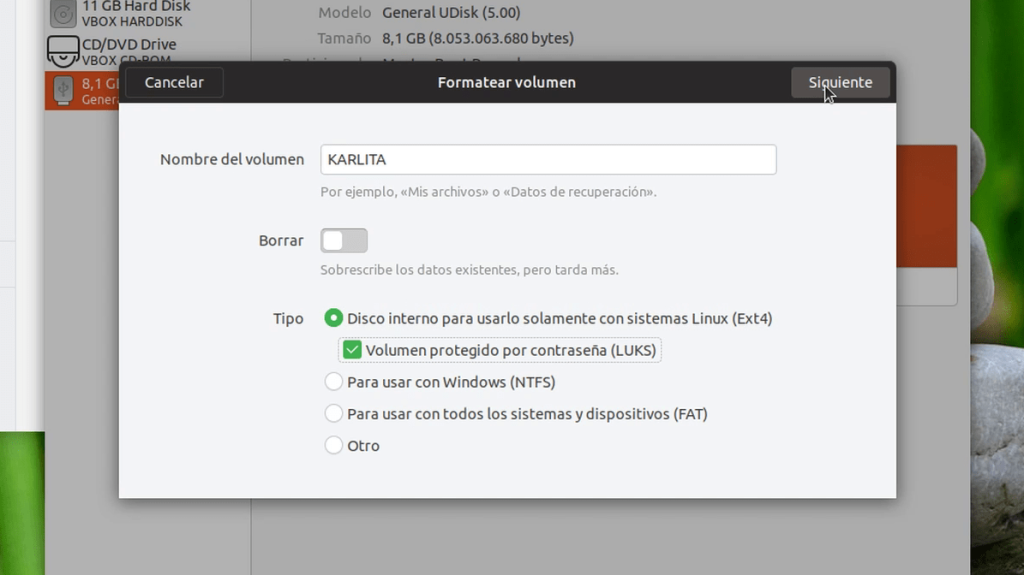Click the Por ejemplo Mis archivos hint
1024x575 pixels.
click(488, 192)
